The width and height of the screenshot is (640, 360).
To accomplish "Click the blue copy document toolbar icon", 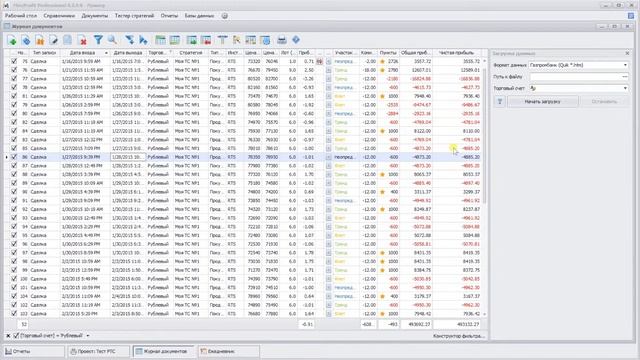I will 26,40.
